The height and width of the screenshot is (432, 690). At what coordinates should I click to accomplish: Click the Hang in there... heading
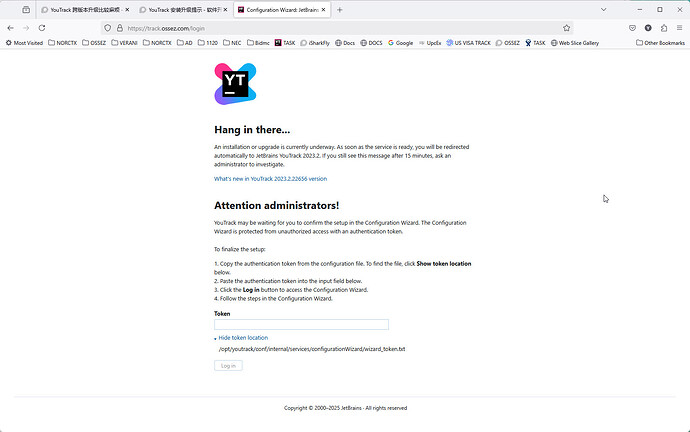(252, 130)
